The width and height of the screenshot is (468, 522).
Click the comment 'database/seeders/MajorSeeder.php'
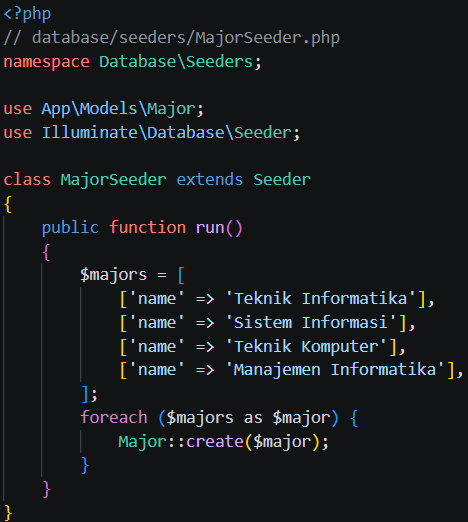point(186,38)
